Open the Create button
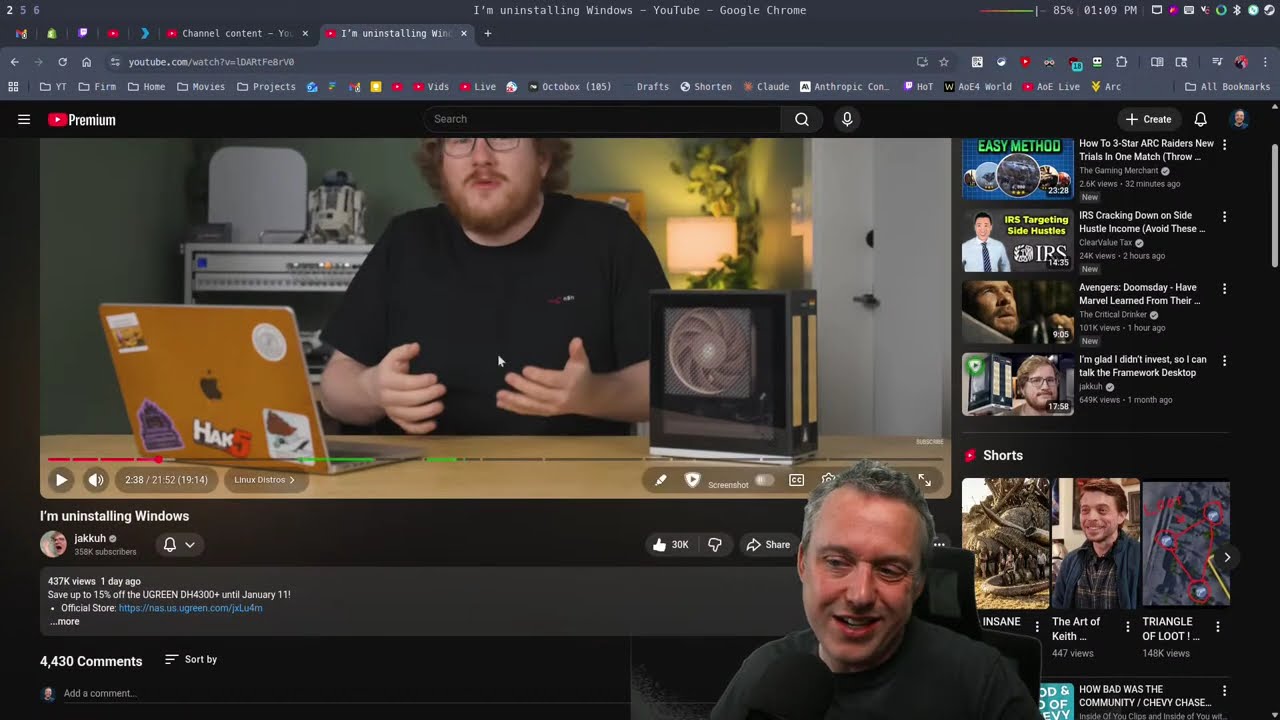Screen dimensions: 1280x720 (1148, 119)
